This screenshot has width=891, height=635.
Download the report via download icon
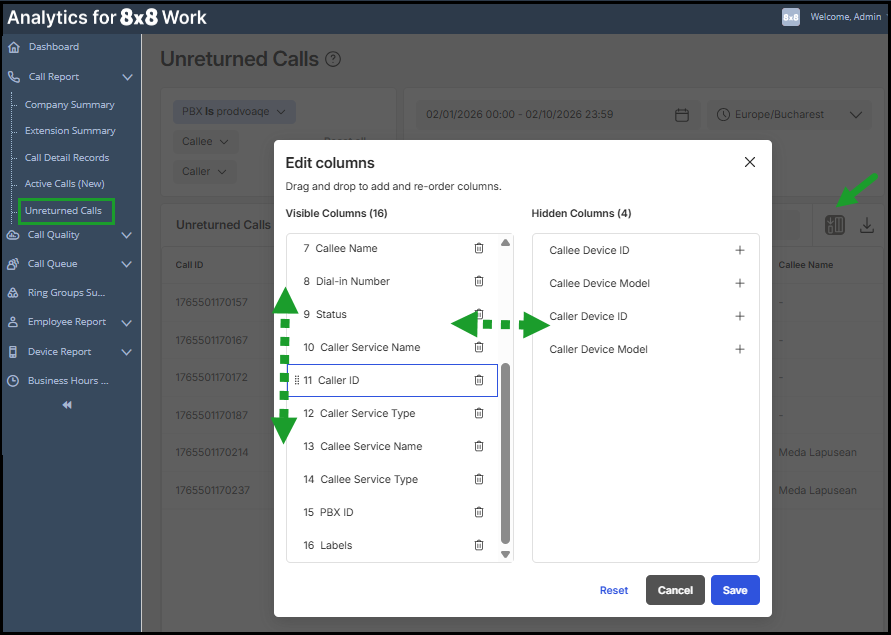(x=867, y=225)
